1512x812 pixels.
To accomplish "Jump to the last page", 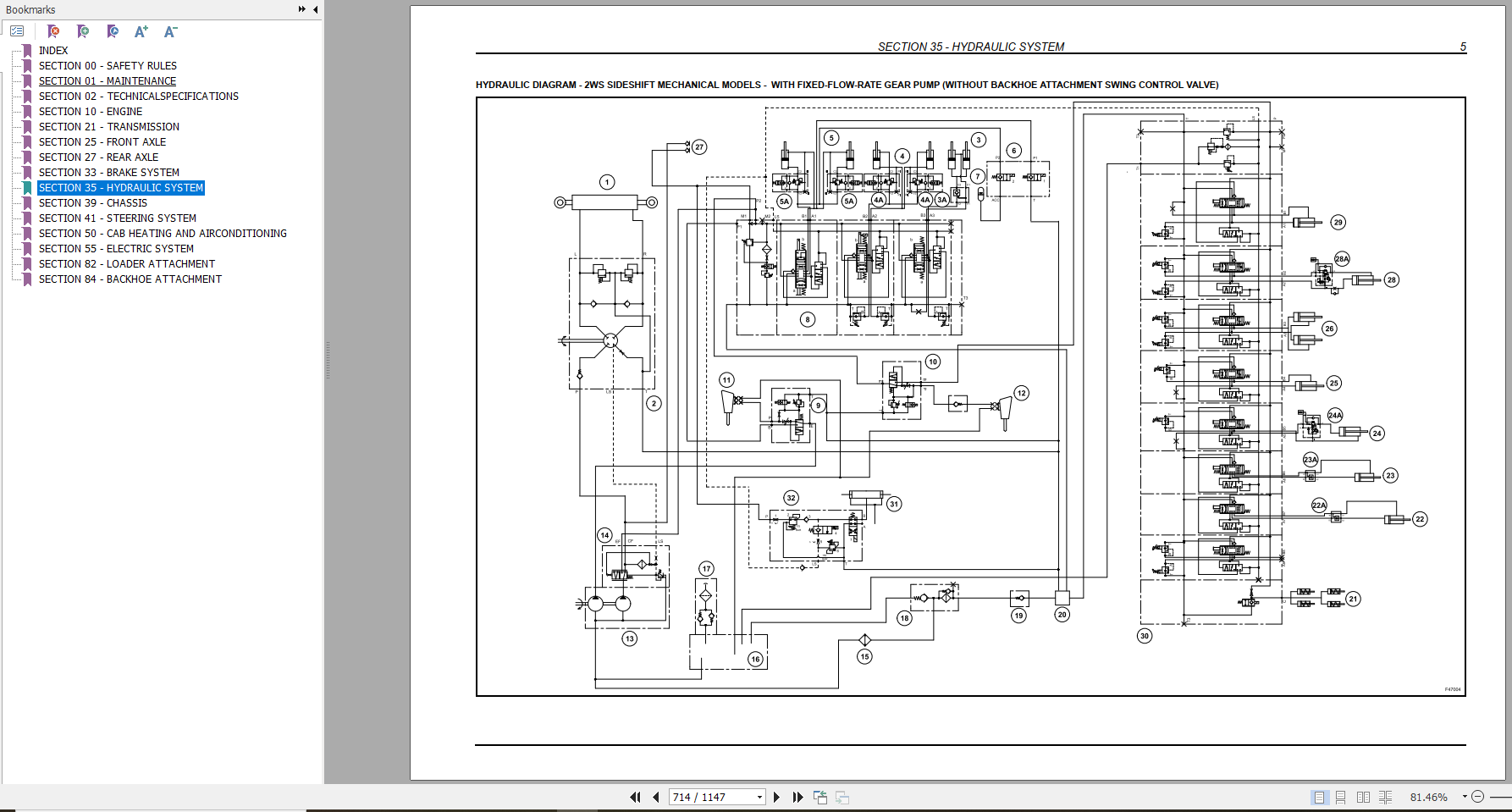I will pos(797,797).
